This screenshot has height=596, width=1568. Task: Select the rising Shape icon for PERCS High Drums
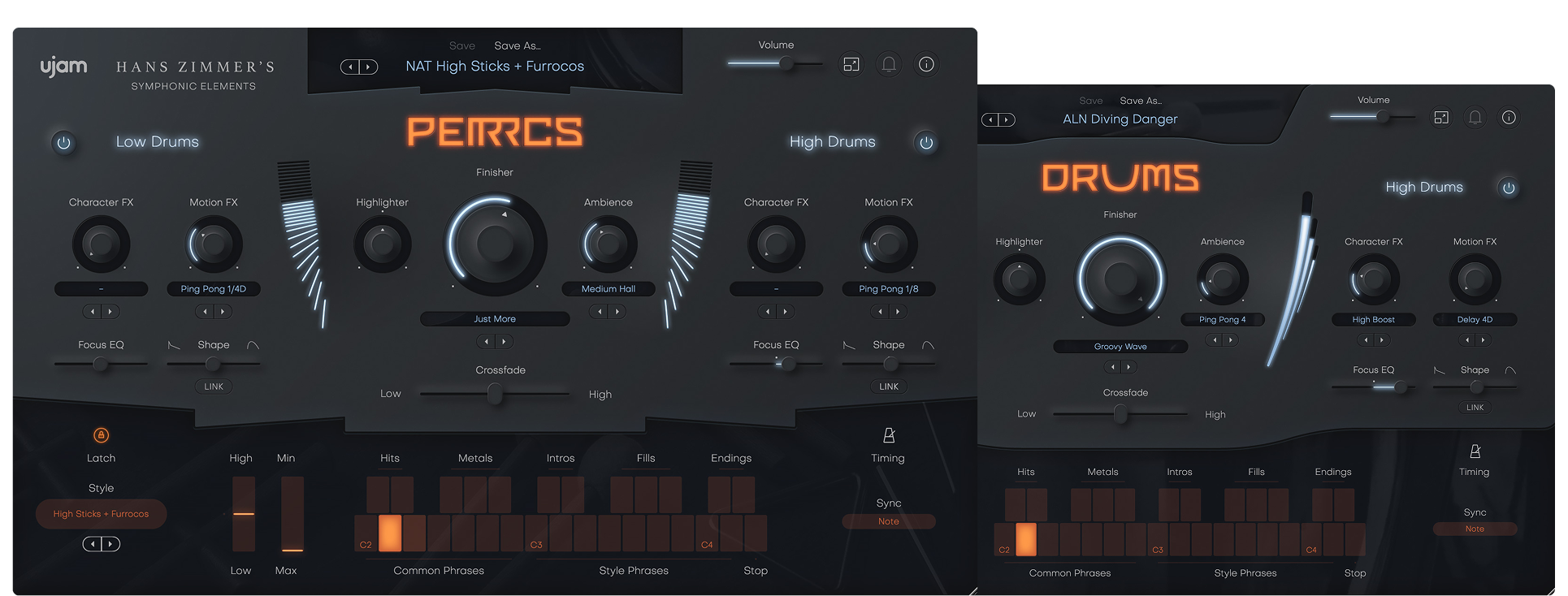928,345
